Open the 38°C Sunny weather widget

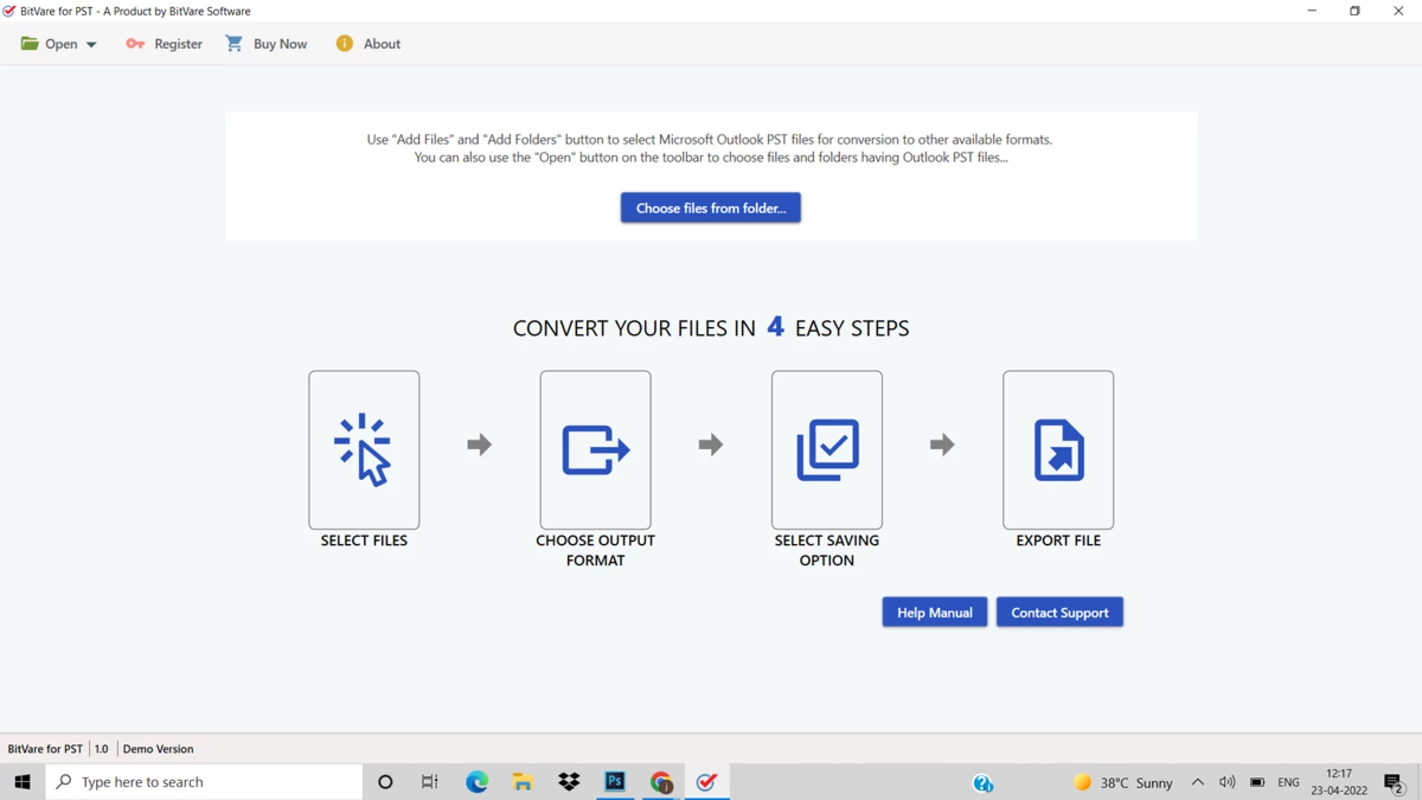point(1123,782)
